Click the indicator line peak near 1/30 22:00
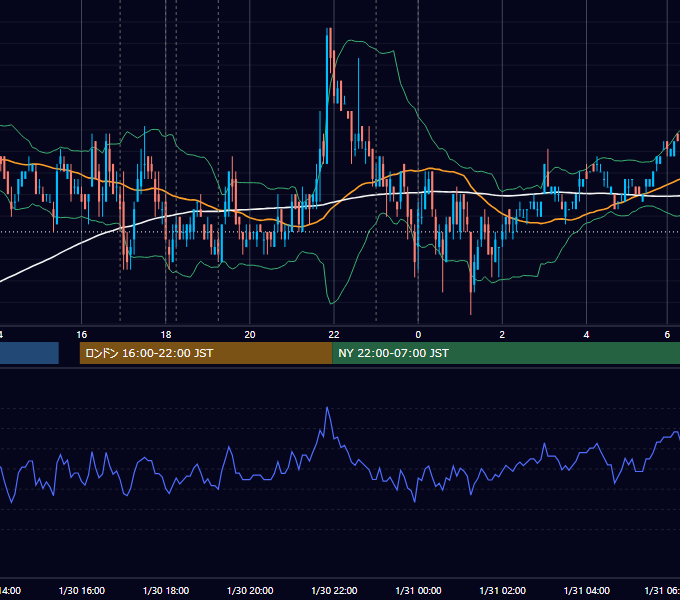Image resolution: width=680 pixels, height=600 pixels. click(327, 408)
